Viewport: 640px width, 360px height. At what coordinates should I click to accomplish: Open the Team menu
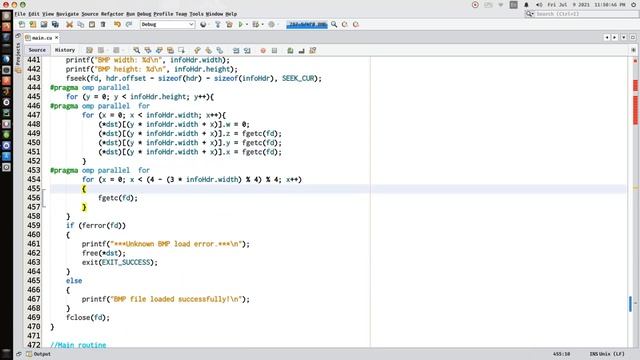(x=181, y=14)
